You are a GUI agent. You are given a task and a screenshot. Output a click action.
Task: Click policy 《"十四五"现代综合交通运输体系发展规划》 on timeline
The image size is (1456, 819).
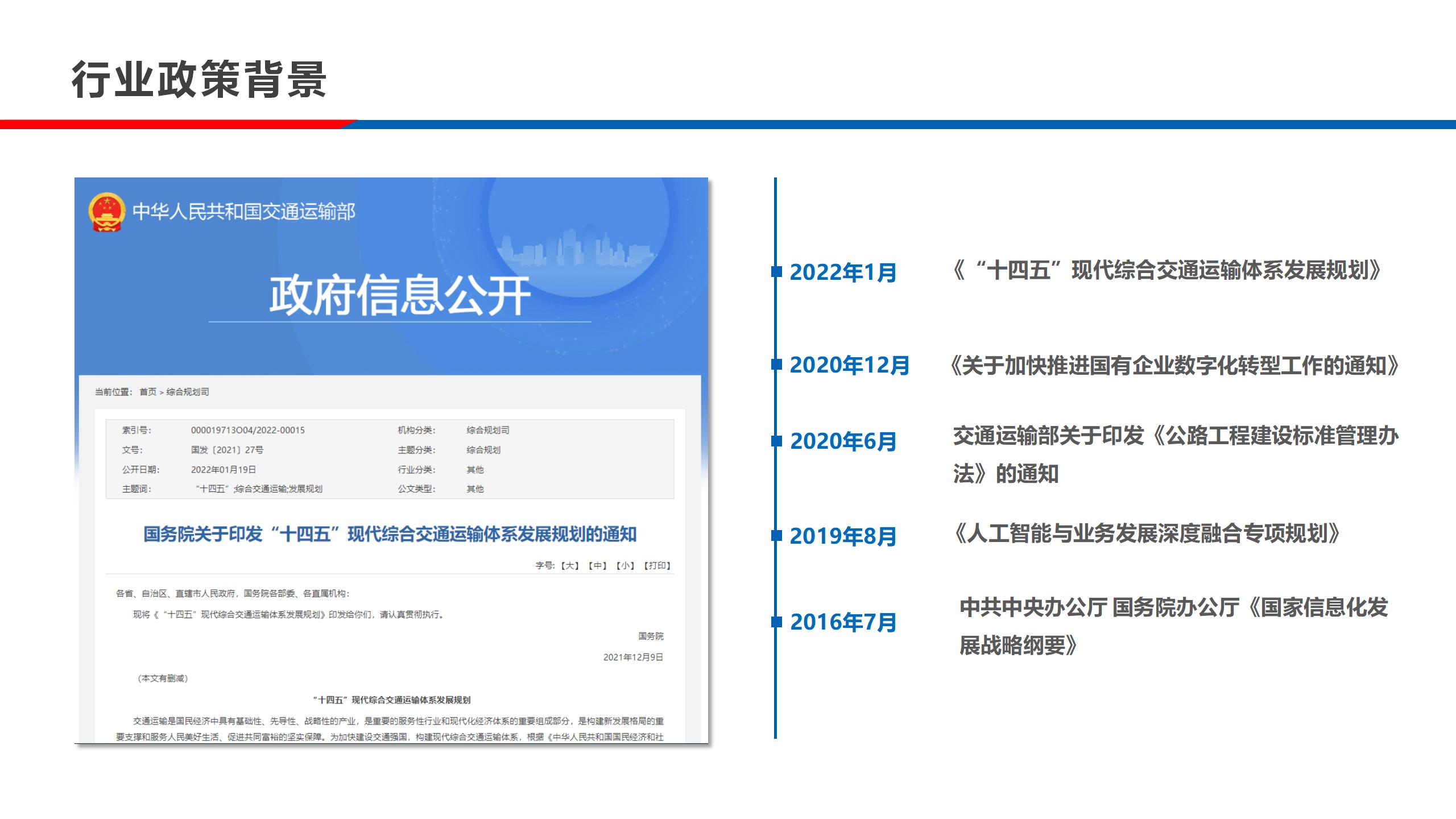[x=1167, y=270]
